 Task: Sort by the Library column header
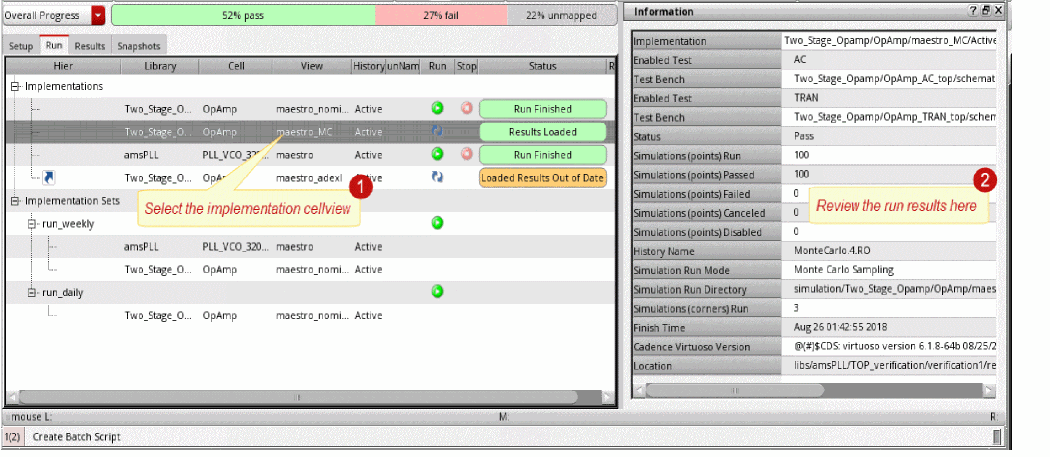click(160, 66)
